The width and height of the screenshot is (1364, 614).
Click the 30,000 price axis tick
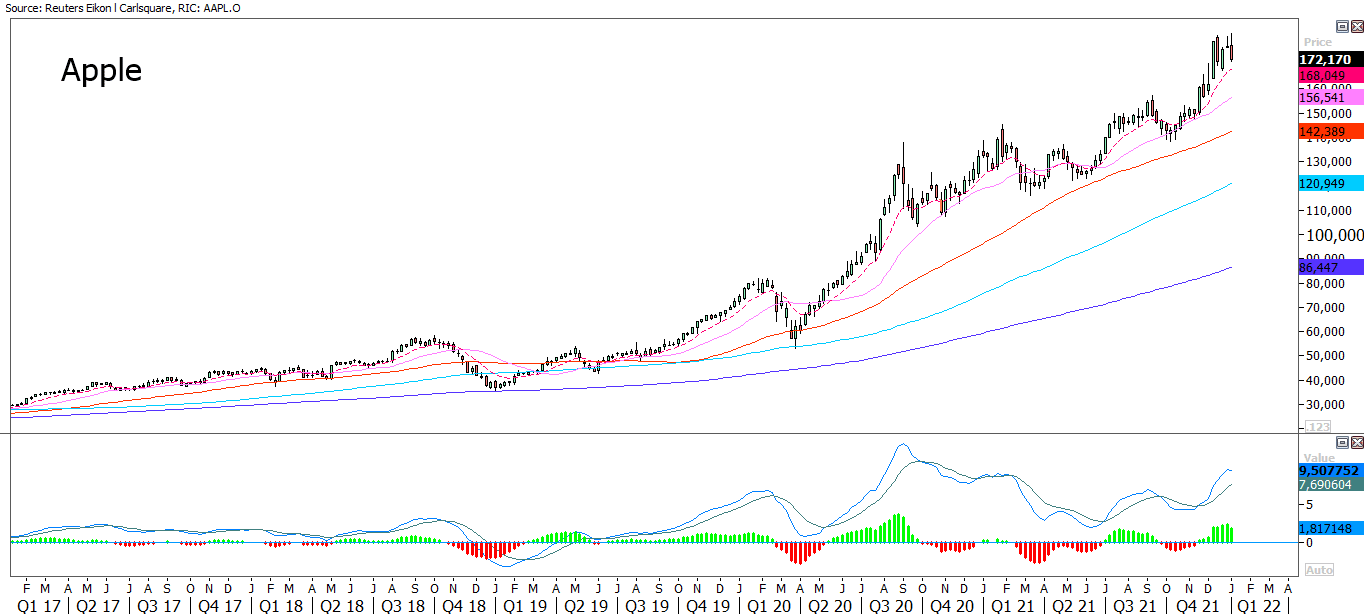tap(1326, 404)
